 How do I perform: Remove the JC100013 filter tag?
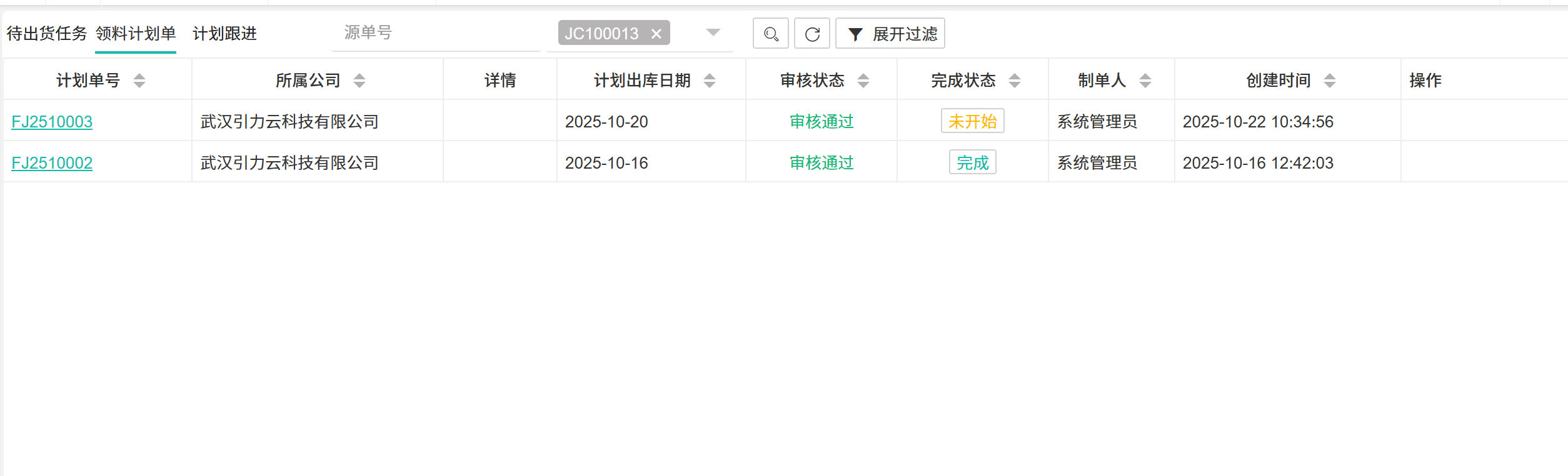tap(656, 34)
